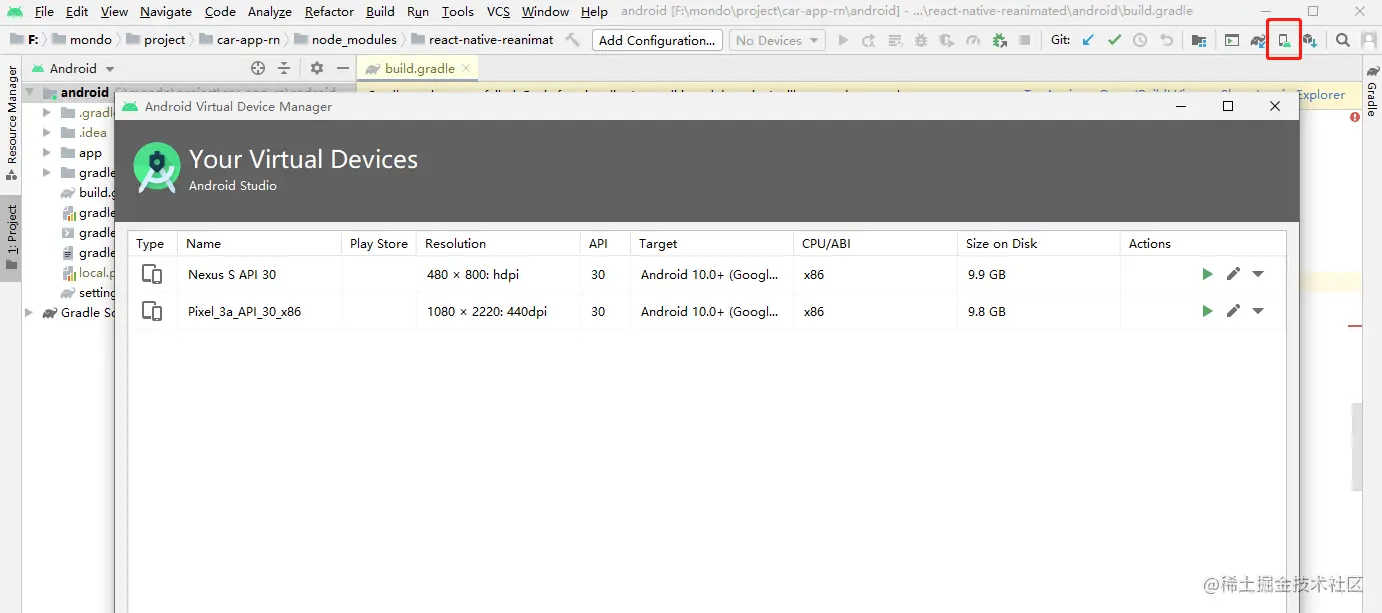The image size is (1382, 613).
Task: Expand the .idea folder node
Action: 47,133
